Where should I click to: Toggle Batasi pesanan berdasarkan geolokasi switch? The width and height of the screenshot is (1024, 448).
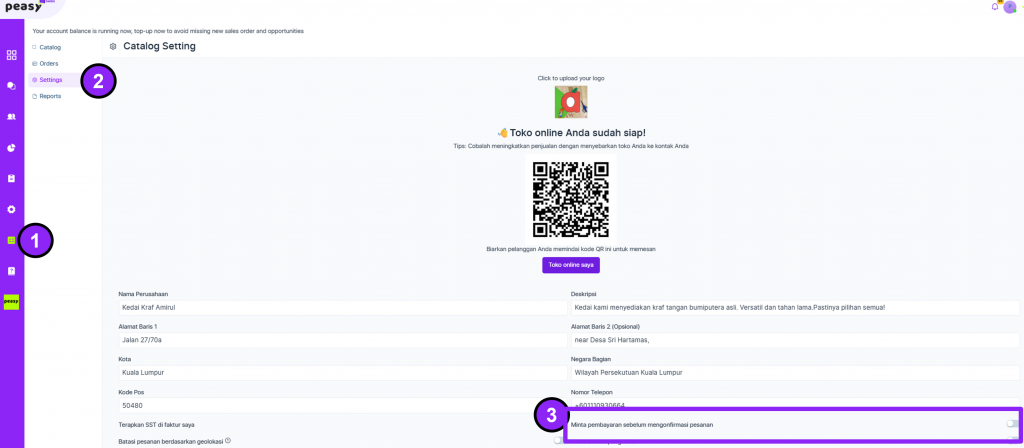tap(560, 440)
